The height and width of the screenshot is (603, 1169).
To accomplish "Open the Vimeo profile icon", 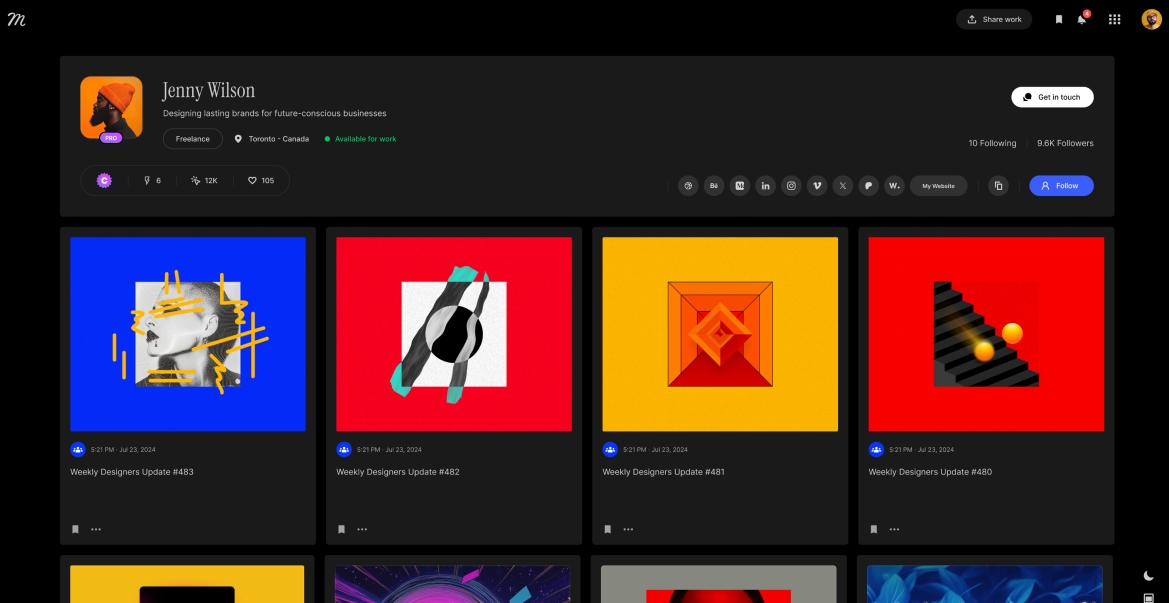I will pyautogui.click(x=817, y=186).
